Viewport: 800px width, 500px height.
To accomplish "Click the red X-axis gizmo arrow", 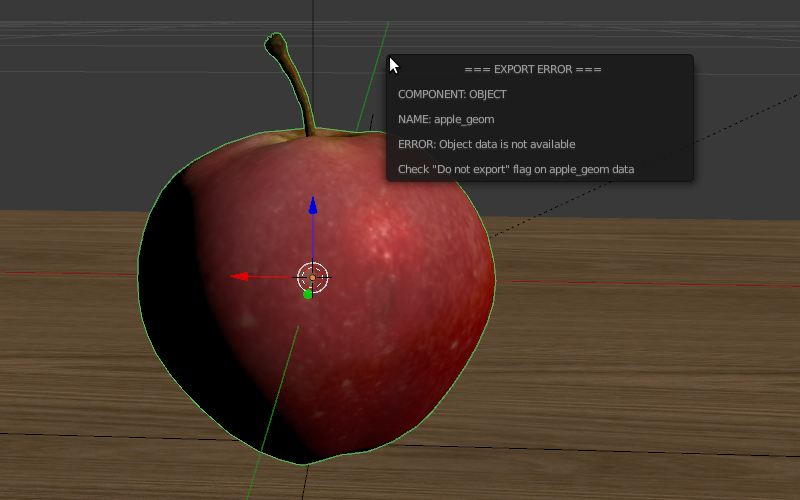I will click(x=240, y=277).
